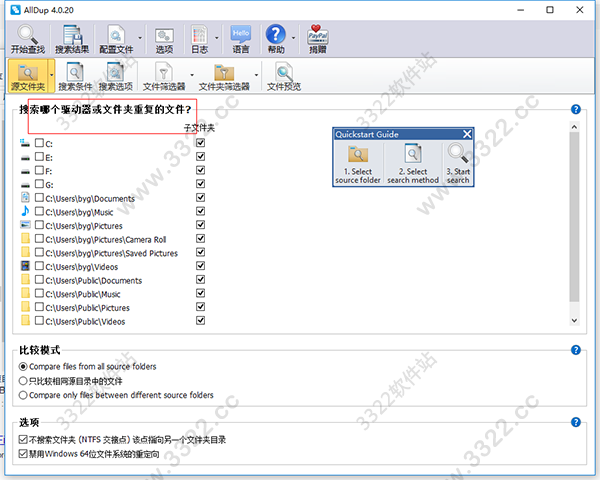600x480 pixels.
Task: Maximize the AllDup window
Action: (550, 10)
